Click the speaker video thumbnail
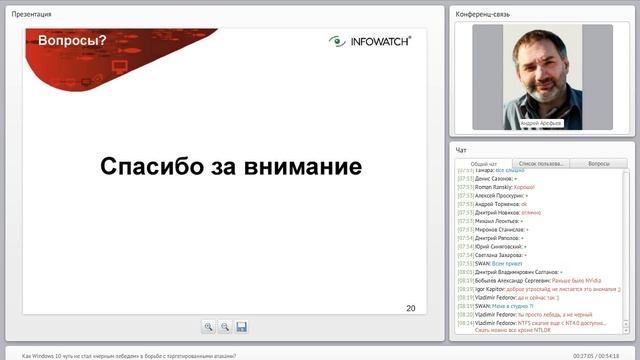Viewport: 640px width, 360px height. pos(542,77)
